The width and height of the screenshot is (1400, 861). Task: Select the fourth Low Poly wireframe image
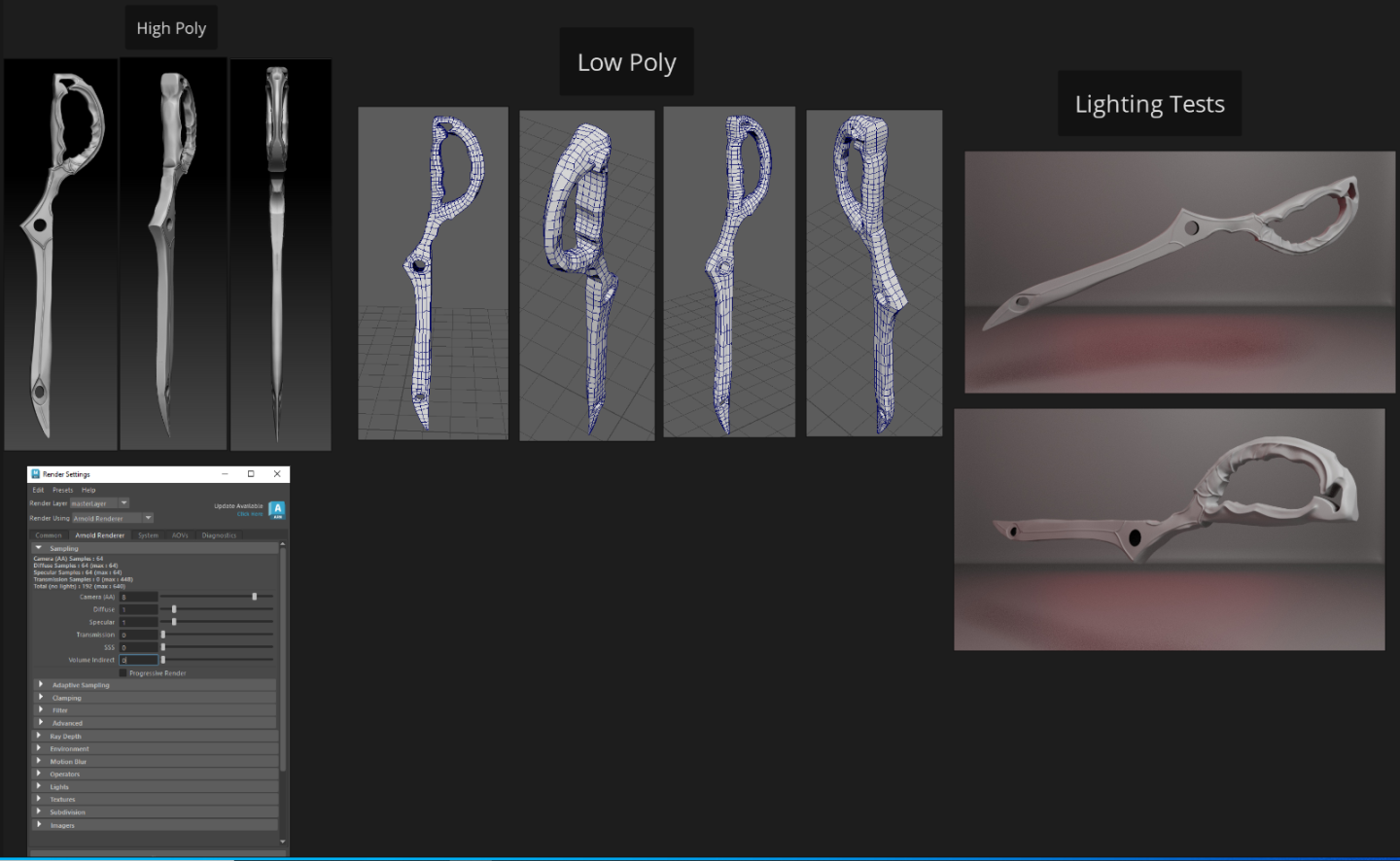tap(874, 273)
